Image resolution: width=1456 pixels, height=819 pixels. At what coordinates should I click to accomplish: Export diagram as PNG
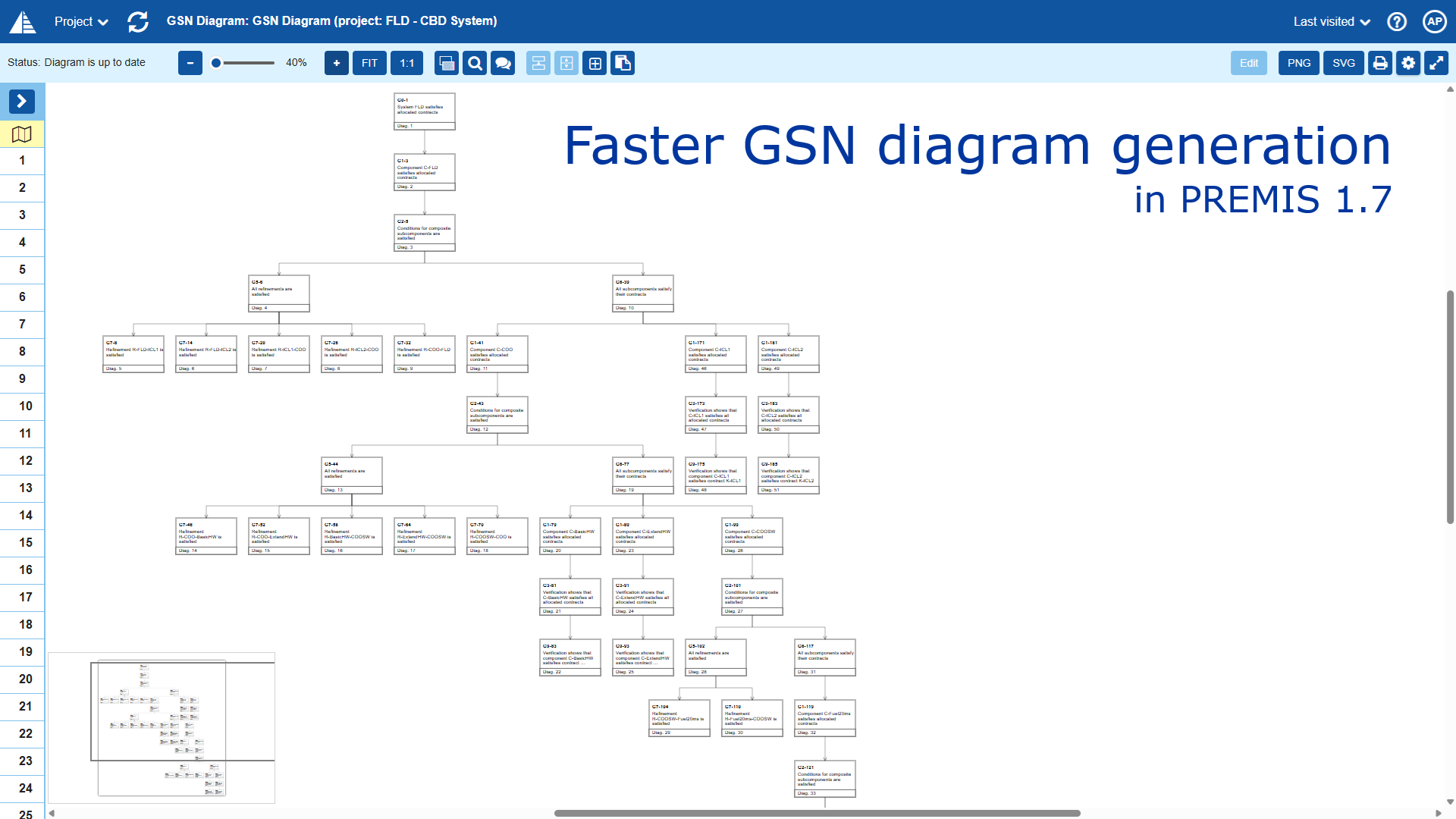pyautogui.click(x=1299, y=63)
